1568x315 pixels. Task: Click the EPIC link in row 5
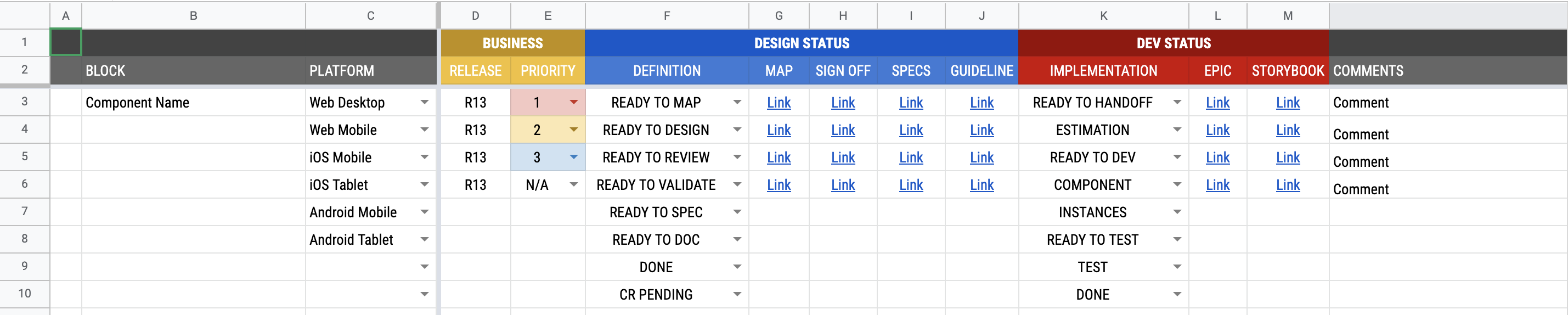tap(1217, 157)
